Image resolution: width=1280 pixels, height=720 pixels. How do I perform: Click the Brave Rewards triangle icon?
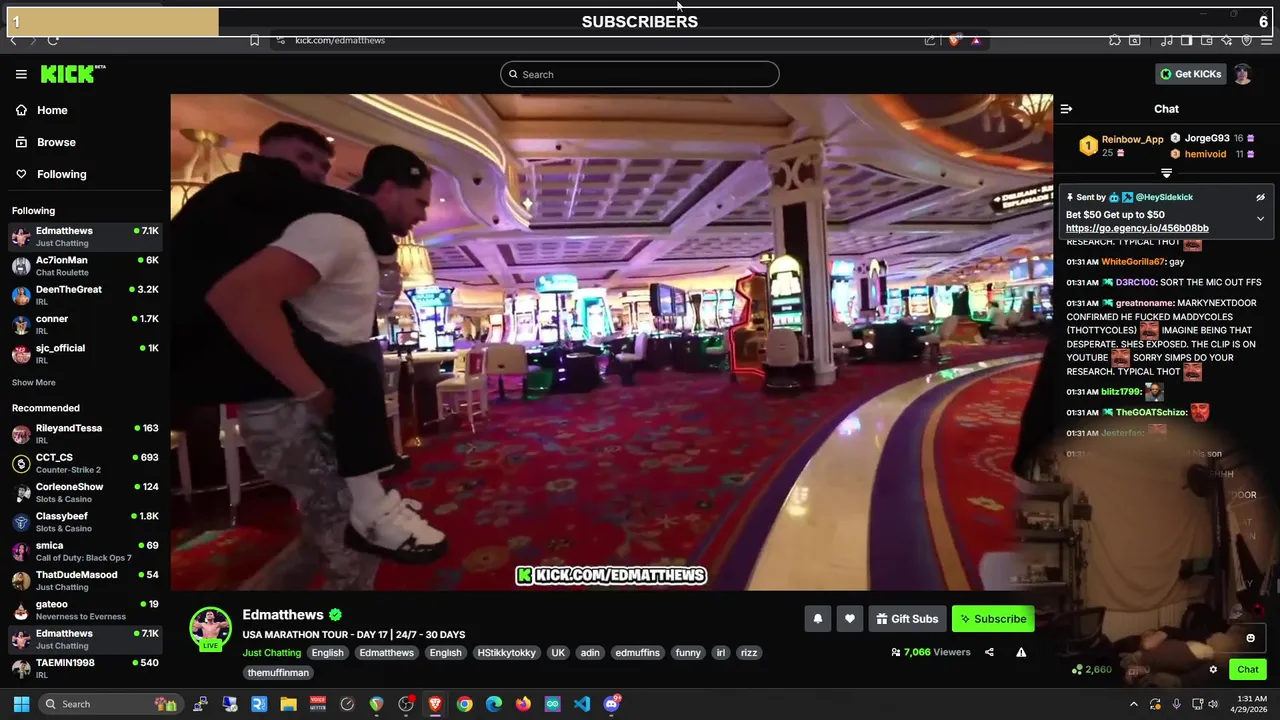coord(975,40)
